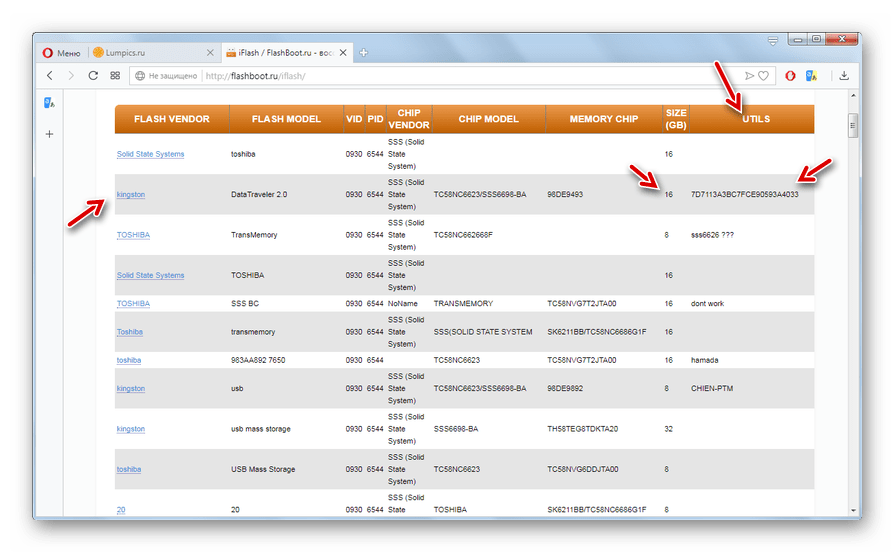The image size is (895, 553).
Task: Open the tab menu icon in title bar
Action: [773, 41]
